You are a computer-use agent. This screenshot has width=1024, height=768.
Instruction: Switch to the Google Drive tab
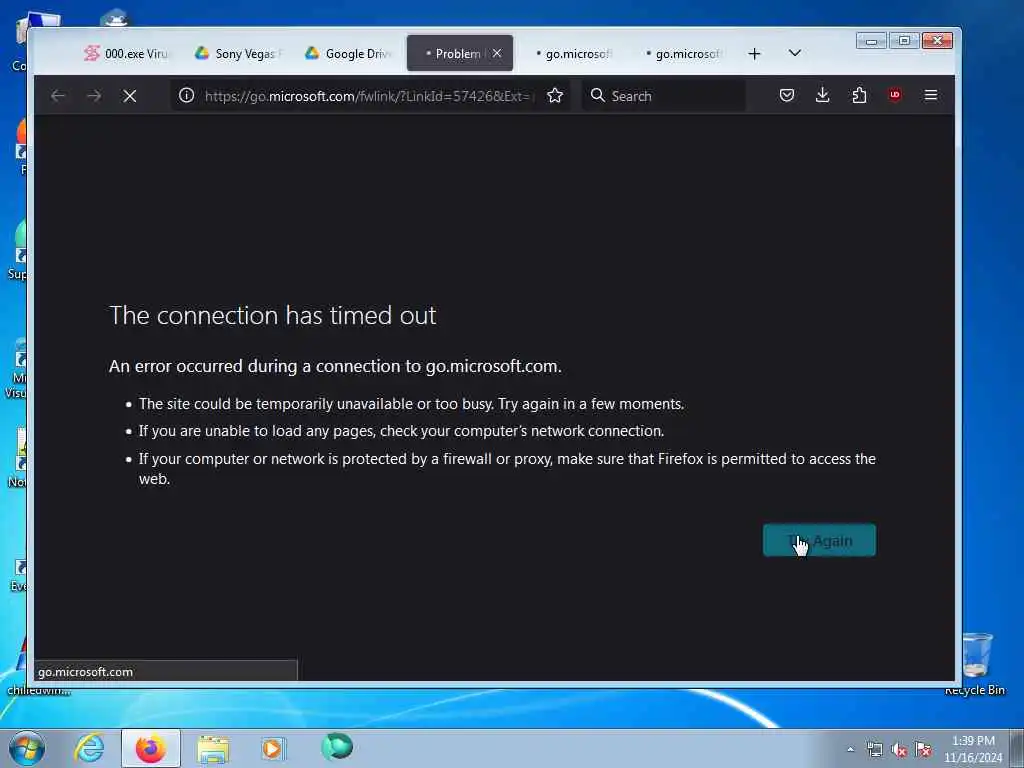pos(348,54)
